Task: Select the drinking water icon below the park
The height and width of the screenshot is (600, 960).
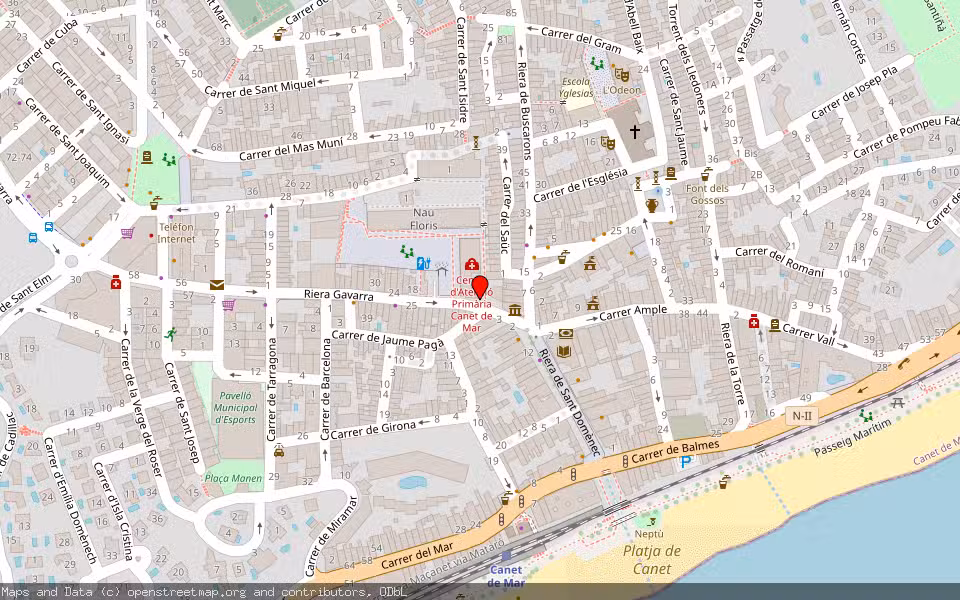Action: tap(156, 202)
